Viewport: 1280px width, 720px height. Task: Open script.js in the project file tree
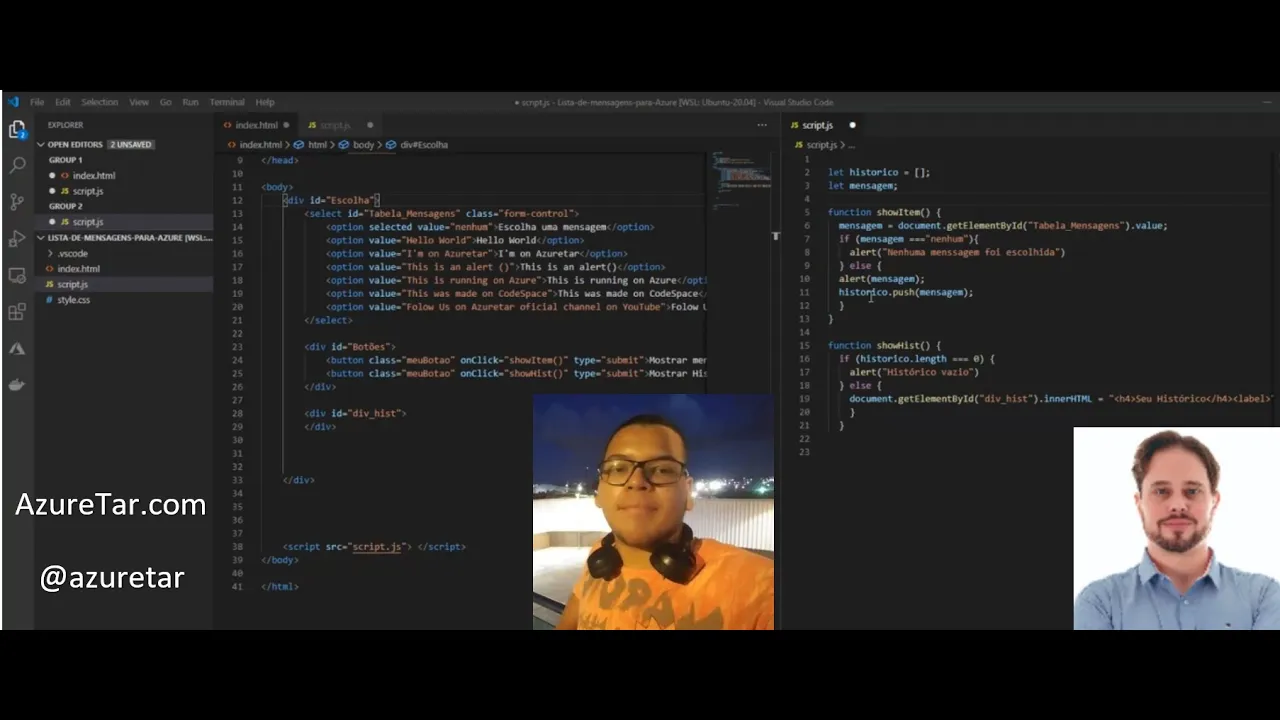pos(72,284)
